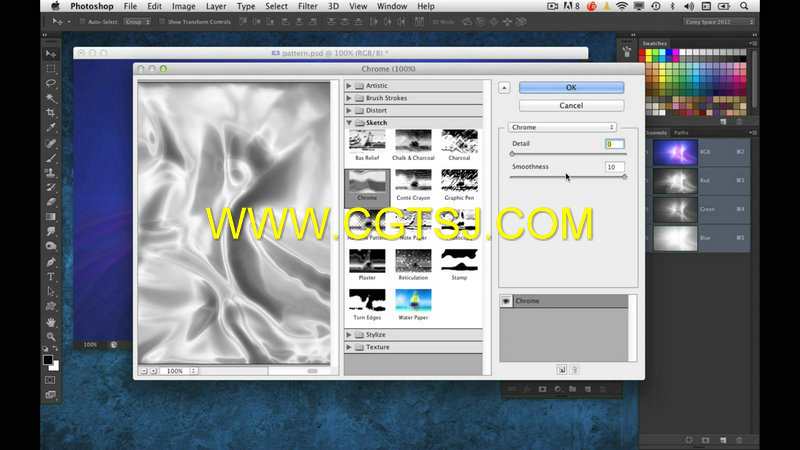Select the History Brush tool
Viewport: 800px width, 450px height.
51,187
